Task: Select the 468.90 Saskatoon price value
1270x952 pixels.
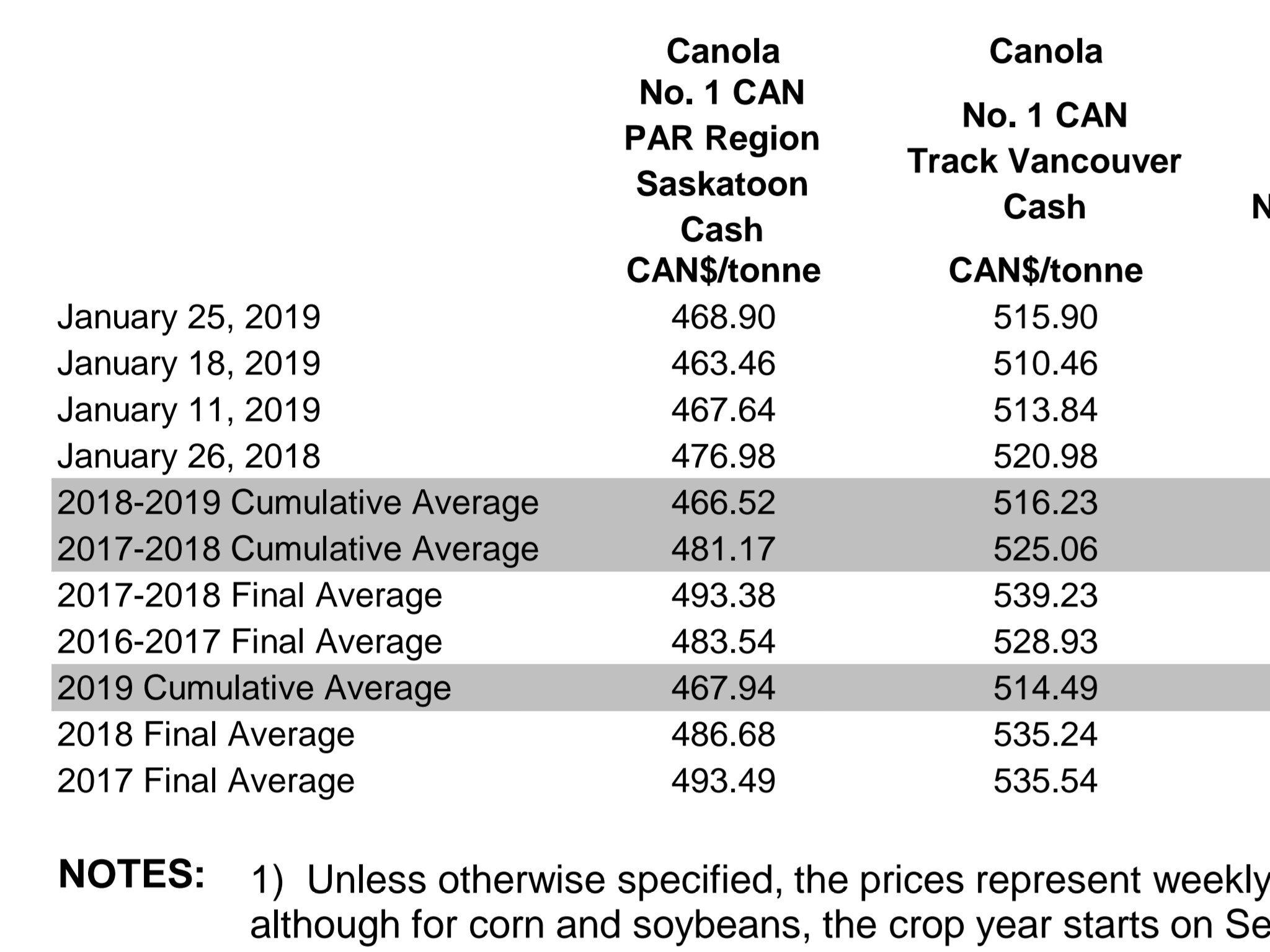Action: (723, 317)
